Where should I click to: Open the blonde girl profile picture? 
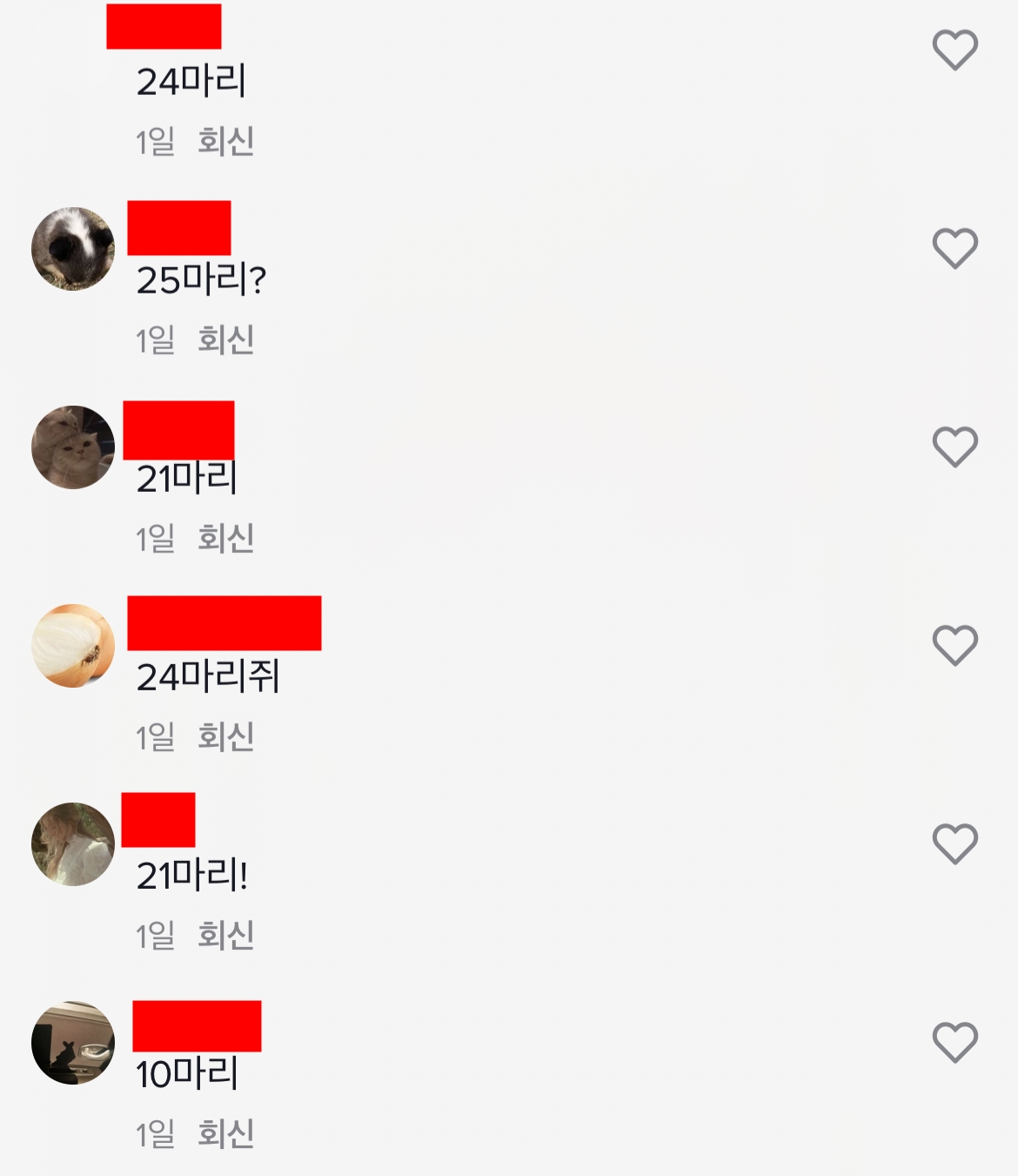pyautogui.click(x=73, y=844)
